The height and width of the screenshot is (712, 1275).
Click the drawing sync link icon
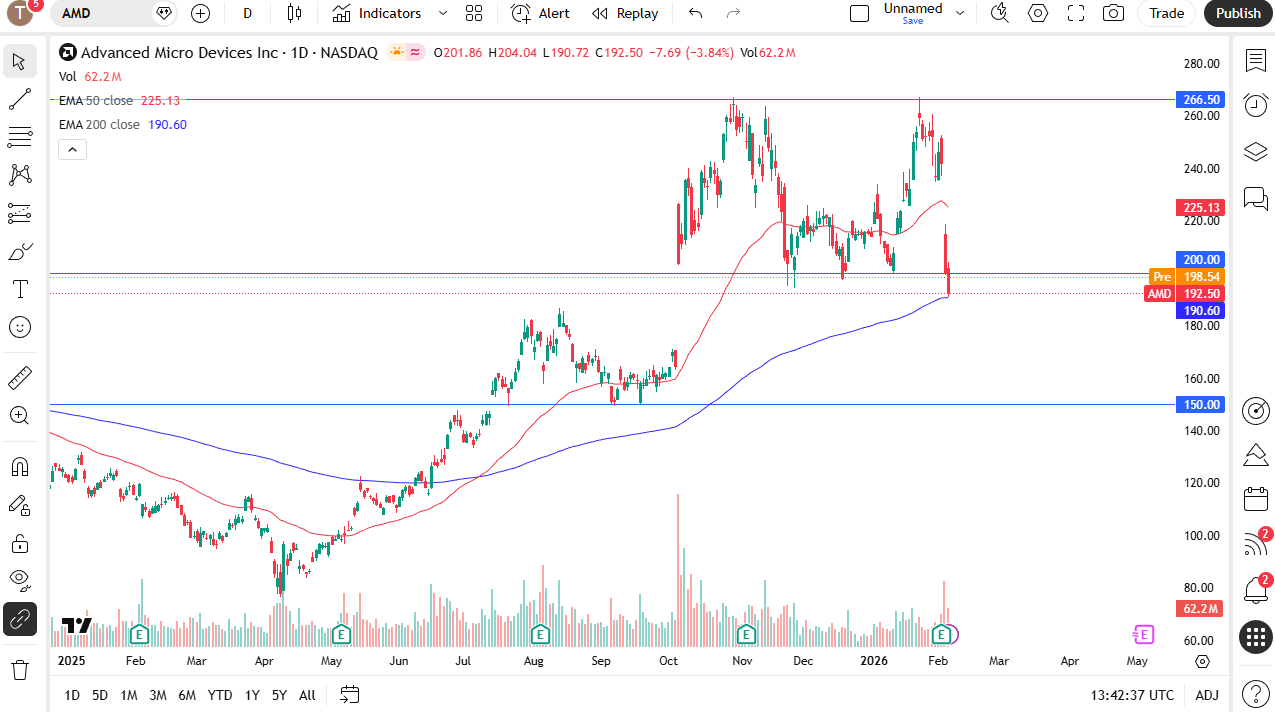pos(19,620)
